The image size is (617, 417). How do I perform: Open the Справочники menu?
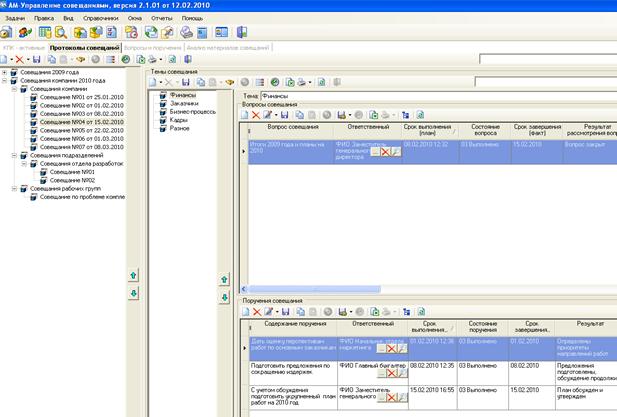[x=98, y=18]
